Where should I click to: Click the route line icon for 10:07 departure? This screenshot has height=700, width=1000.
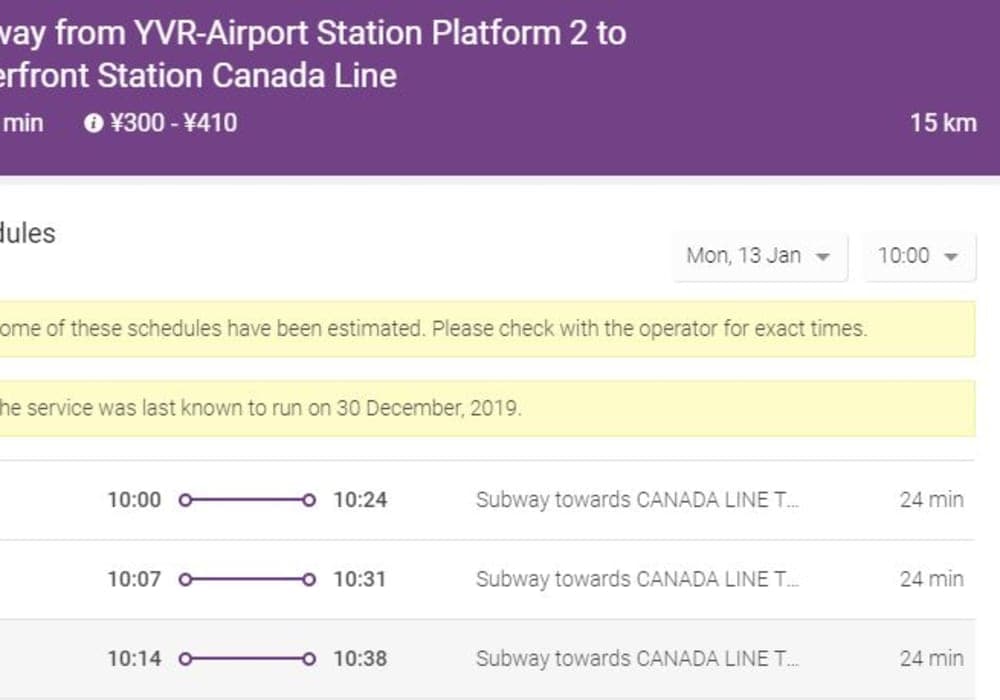pos(247,579)
